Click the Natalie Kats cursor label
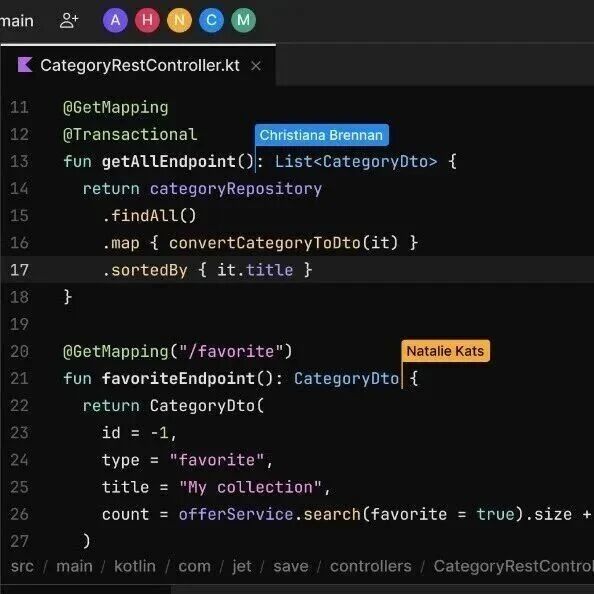The height and width of the screenshot is (594, 594). pyautogui.click(x=446, y=351)
